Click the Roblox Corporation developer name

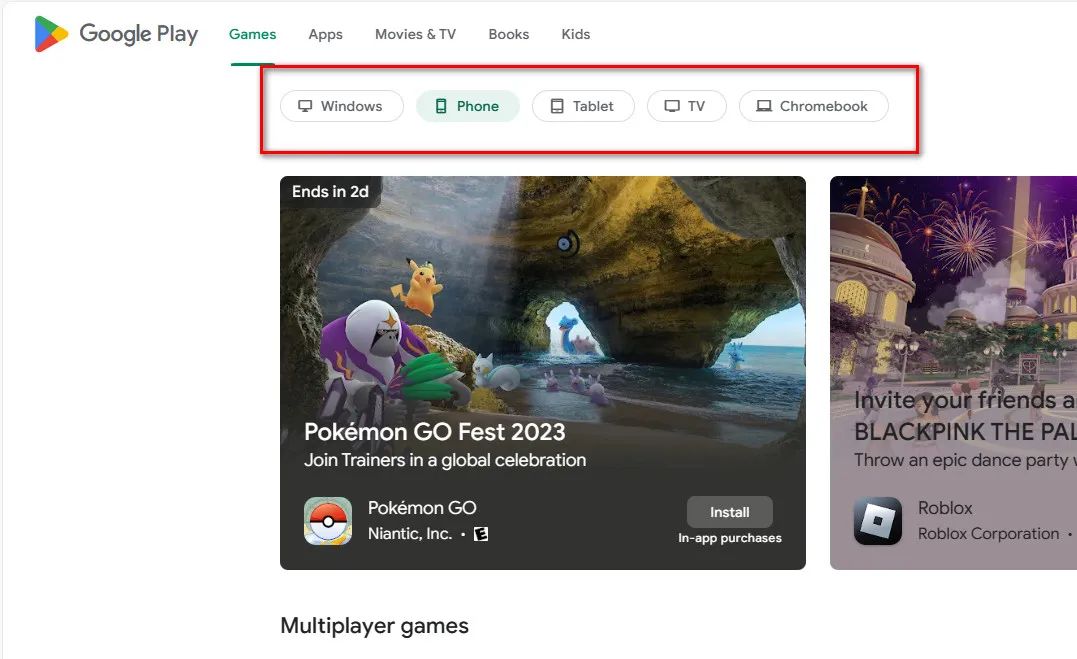click(988, 533)
